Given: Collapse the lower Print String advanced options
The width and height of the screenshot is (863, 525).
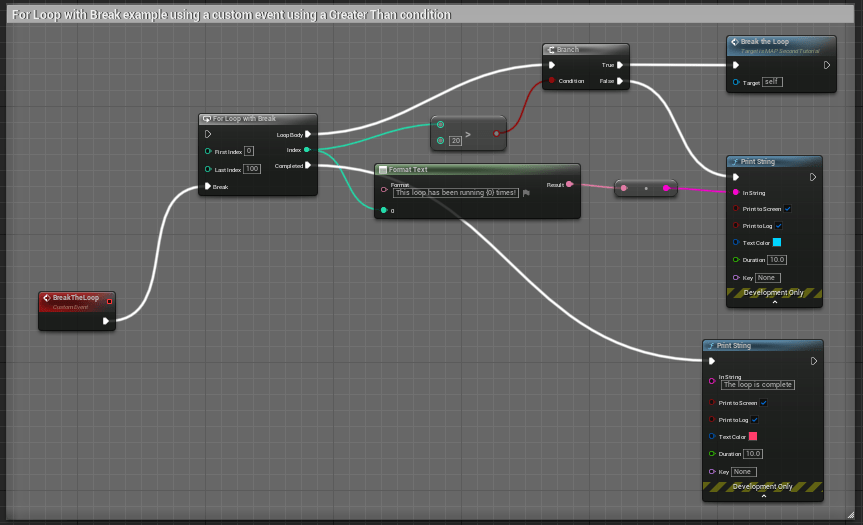Looking at the screenshot, I should 763,495.
